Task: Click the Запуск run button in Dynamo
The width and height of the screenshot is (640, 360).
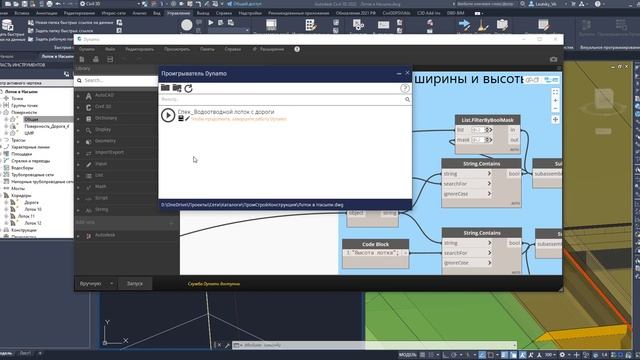Action: [x=135, y=283]
